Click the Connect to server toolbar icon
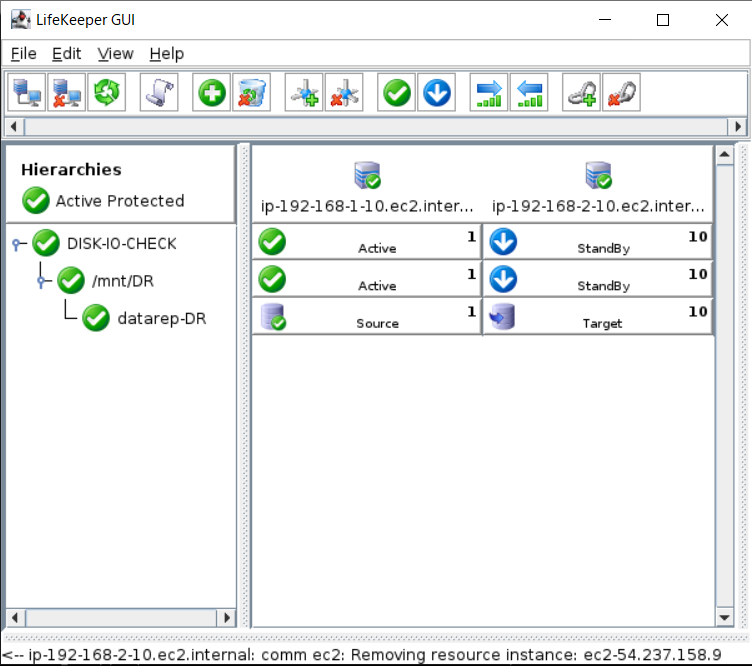 pos(27,93)
